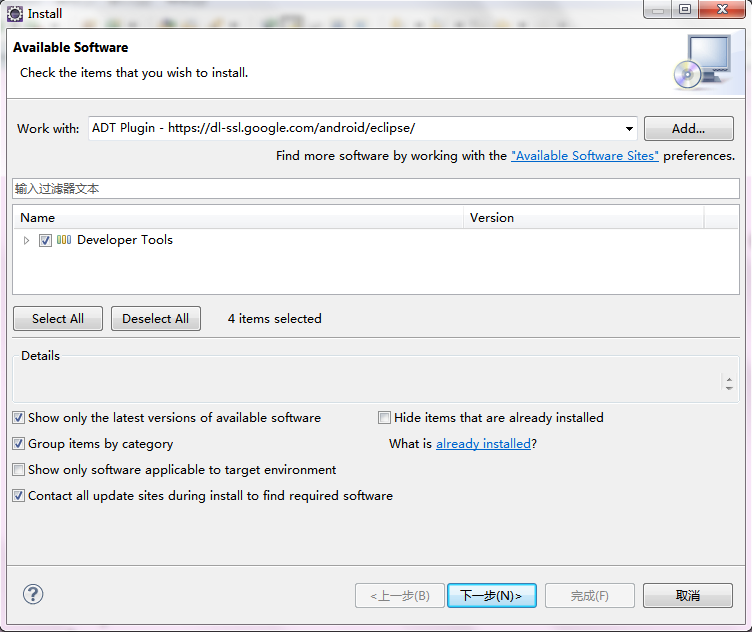752x632 pixels.
Task: Click the Add... button
Action: pyautogui.click(x=688, y=129)
